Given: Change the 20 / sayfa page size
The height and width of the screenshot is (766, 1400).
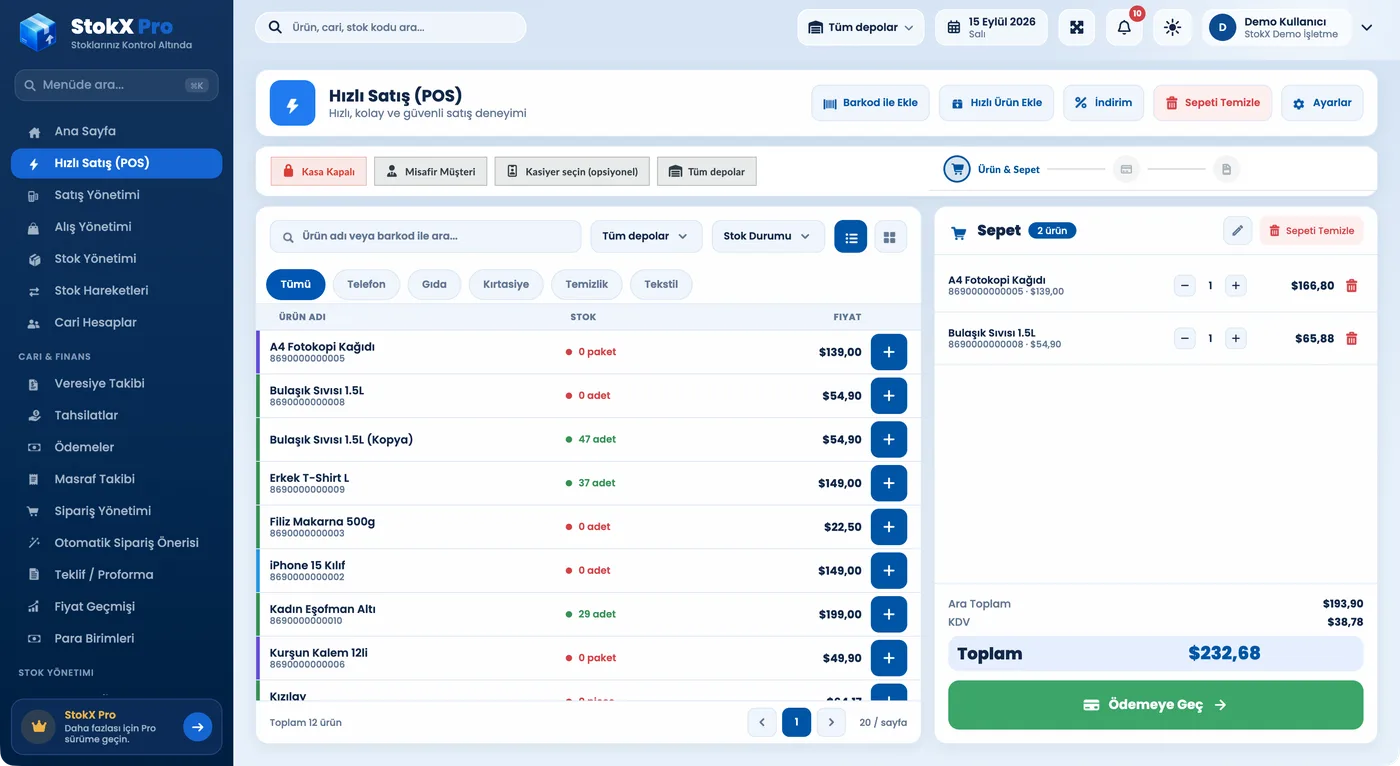Looking at the screenshot, I should click(x=883, y=722).
